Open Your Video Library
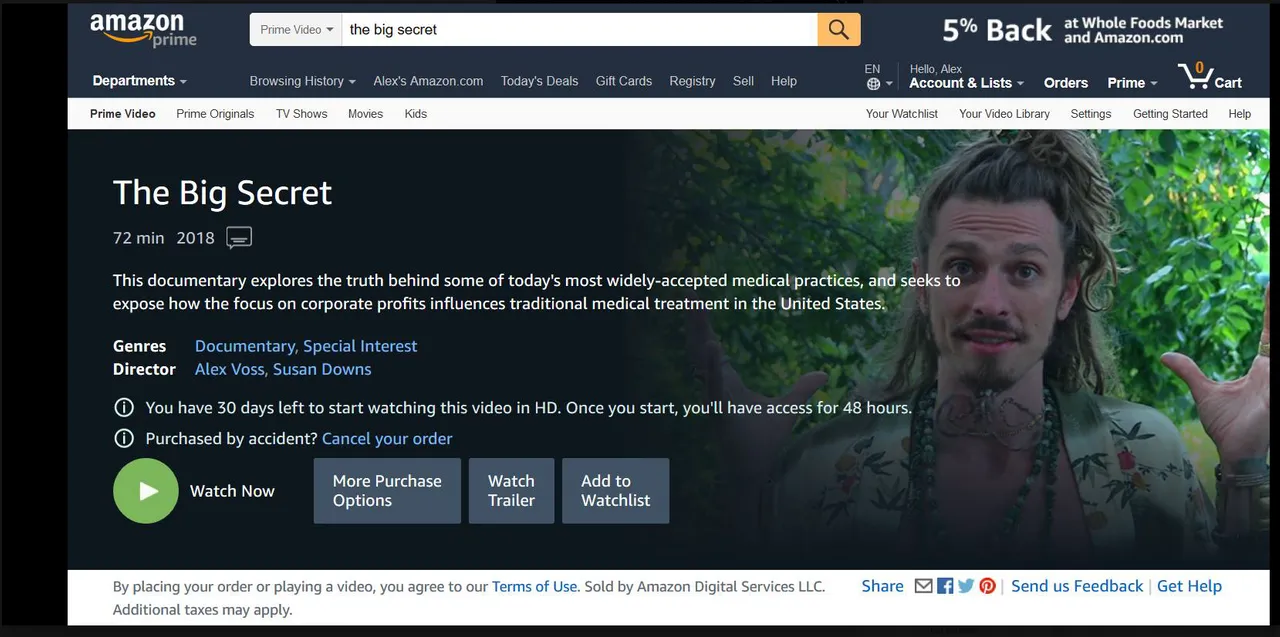The width and height of the screenshot is (1280, 637). click(1004, 114)
